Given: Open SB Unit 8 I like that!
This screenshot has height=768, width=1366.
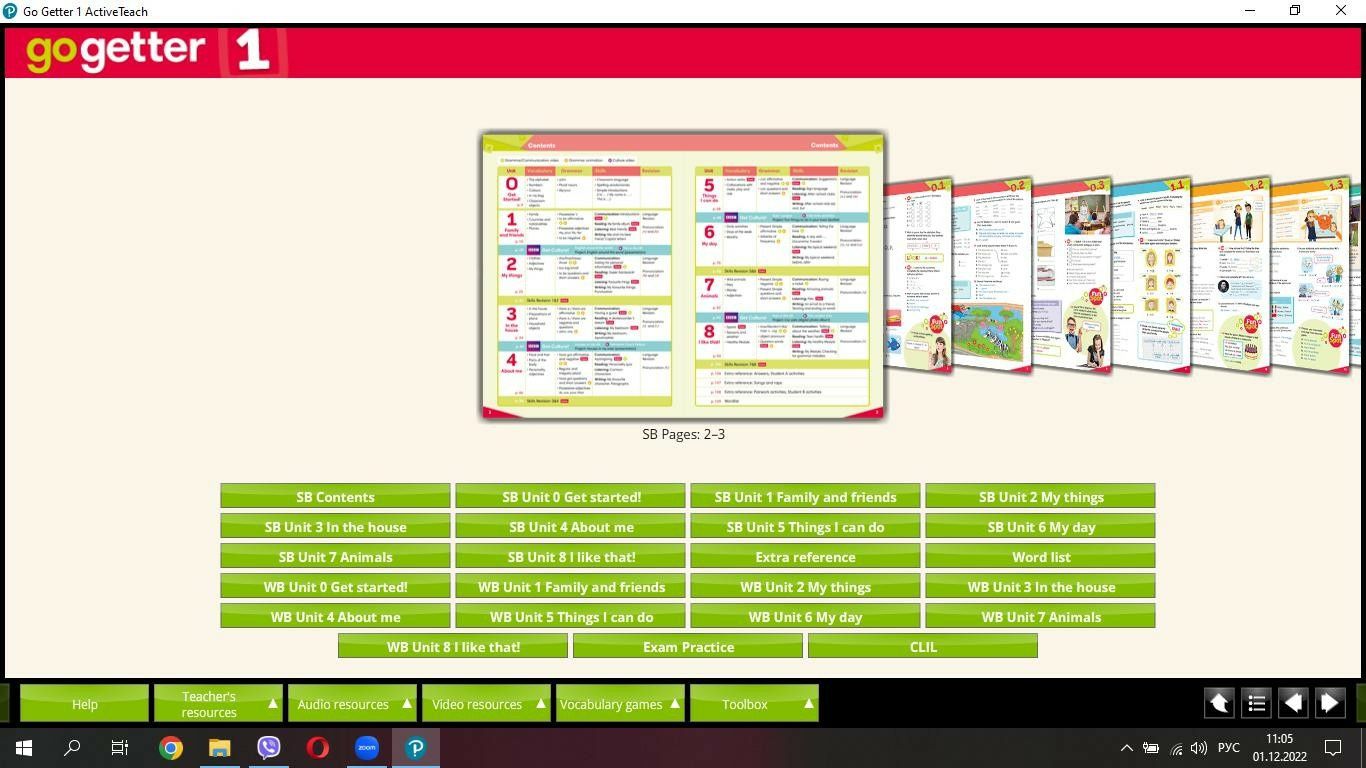Looking at the screenshot, I should point(571,556).
